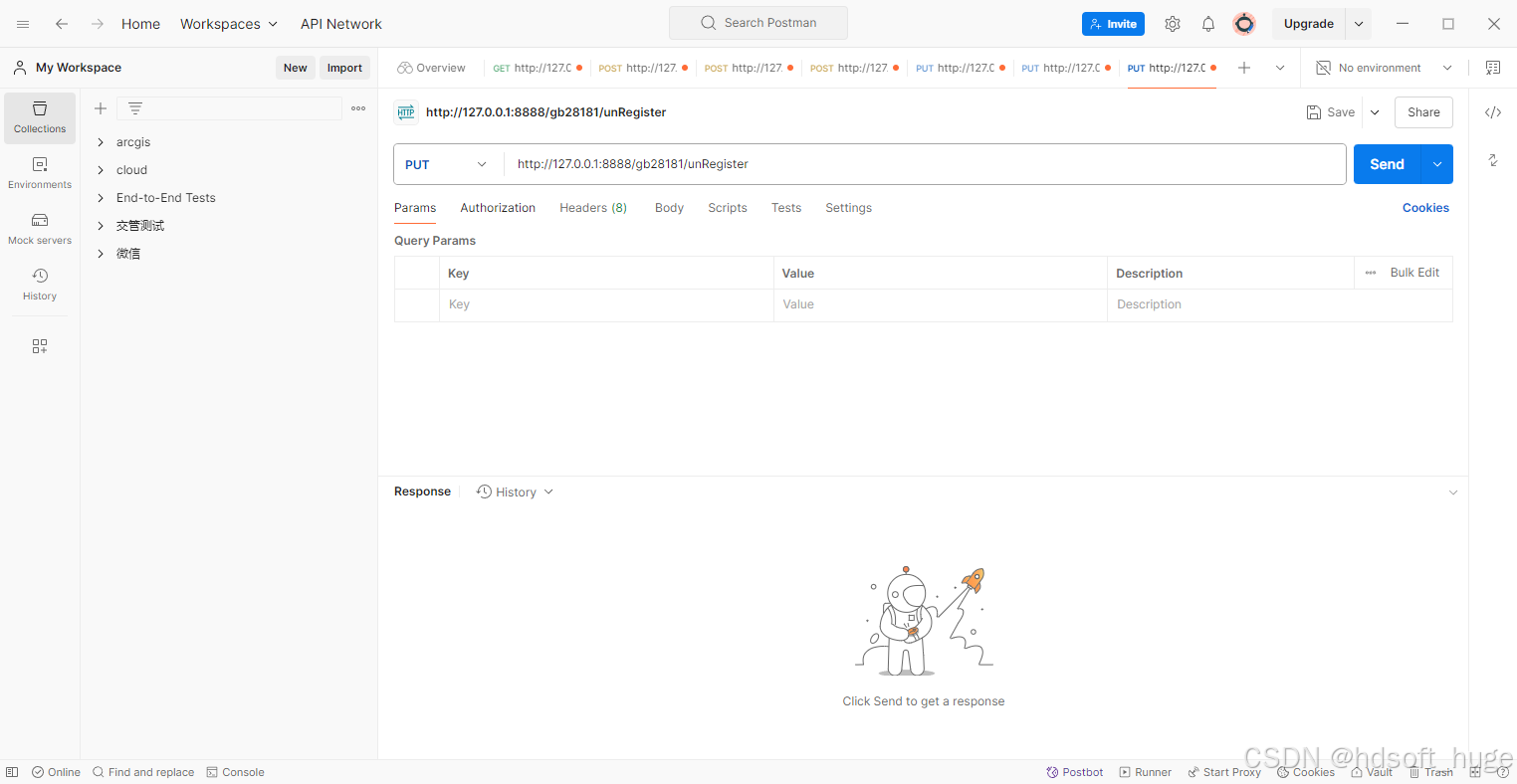Open the settings gear icon
The image size is (1517, 784).
coord(1173,24)
